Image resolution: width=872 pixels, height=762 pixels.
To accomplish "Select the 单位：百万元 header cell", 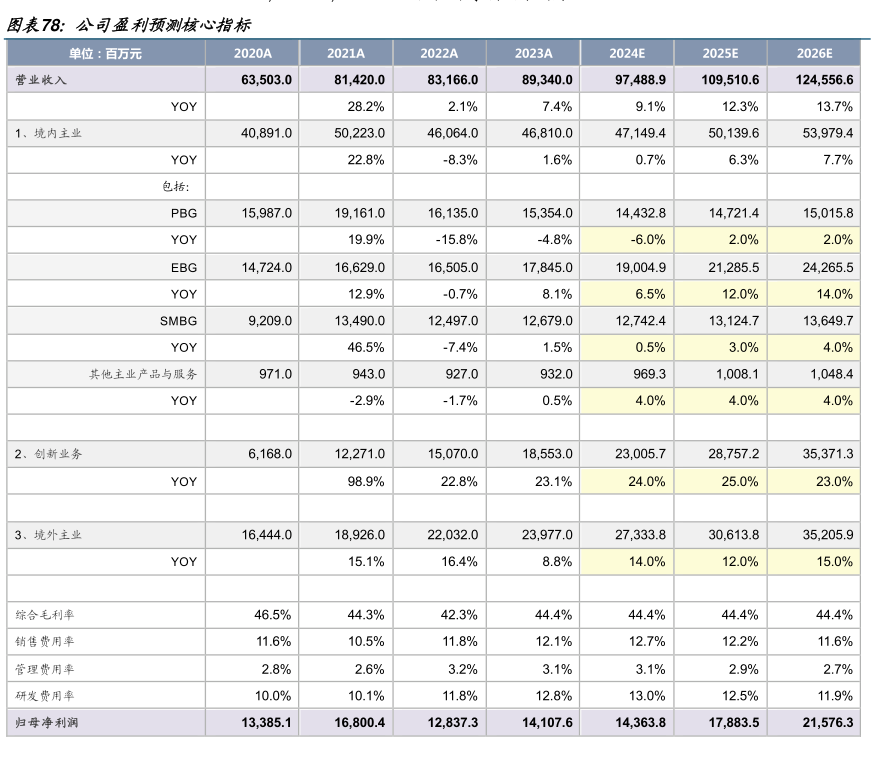I will tap(105, 54).
